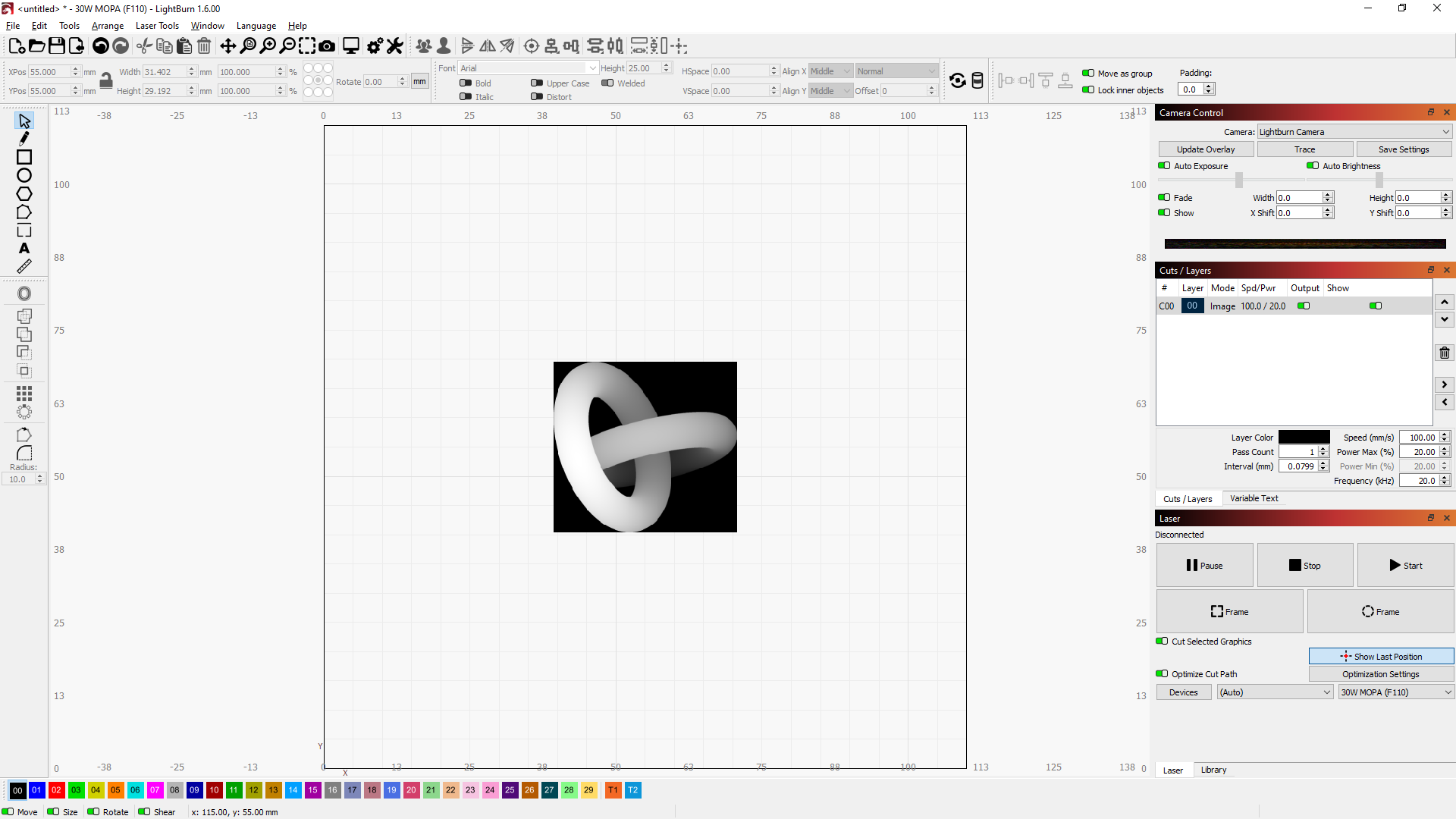The width and height of the screenshot is (1456, 819).
Task: Enable Move as group toggle
Action: coord(1088,72)
